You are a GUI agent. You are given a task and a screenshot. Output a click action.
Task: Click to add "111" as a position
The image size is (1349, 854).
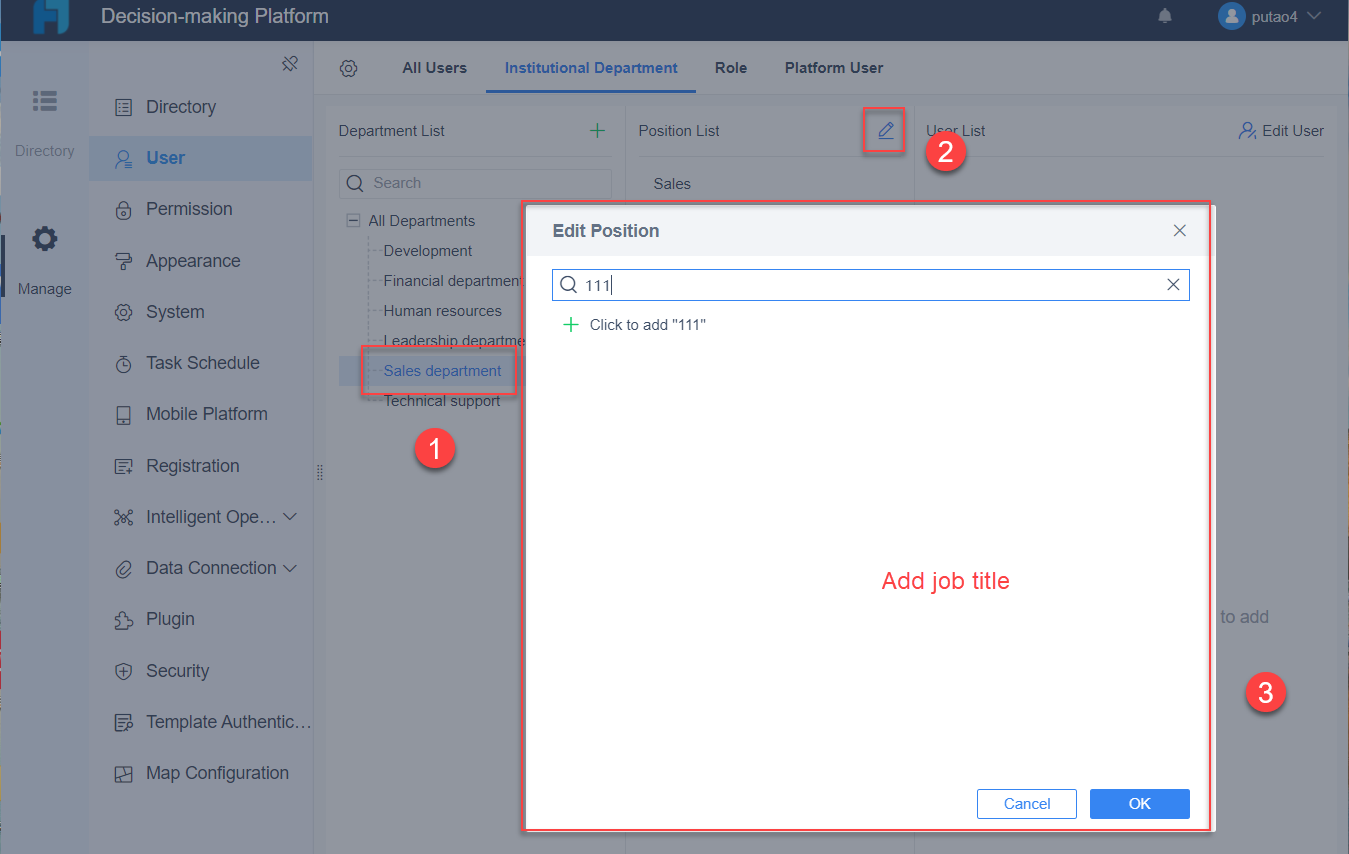pyautogui.click(x=634, y=324)
